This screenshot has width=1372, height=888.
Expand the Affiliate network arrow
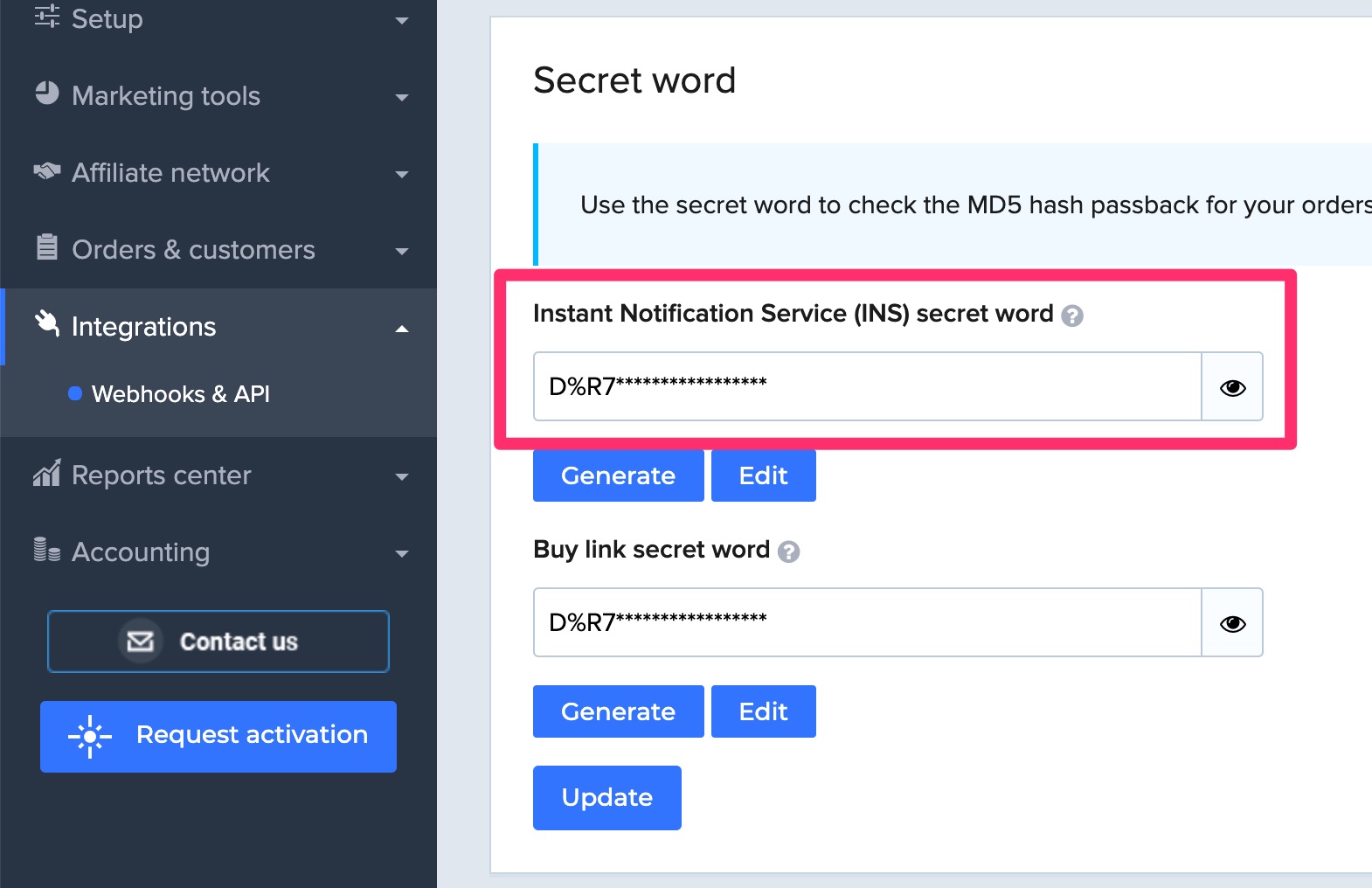pos(402,174)
